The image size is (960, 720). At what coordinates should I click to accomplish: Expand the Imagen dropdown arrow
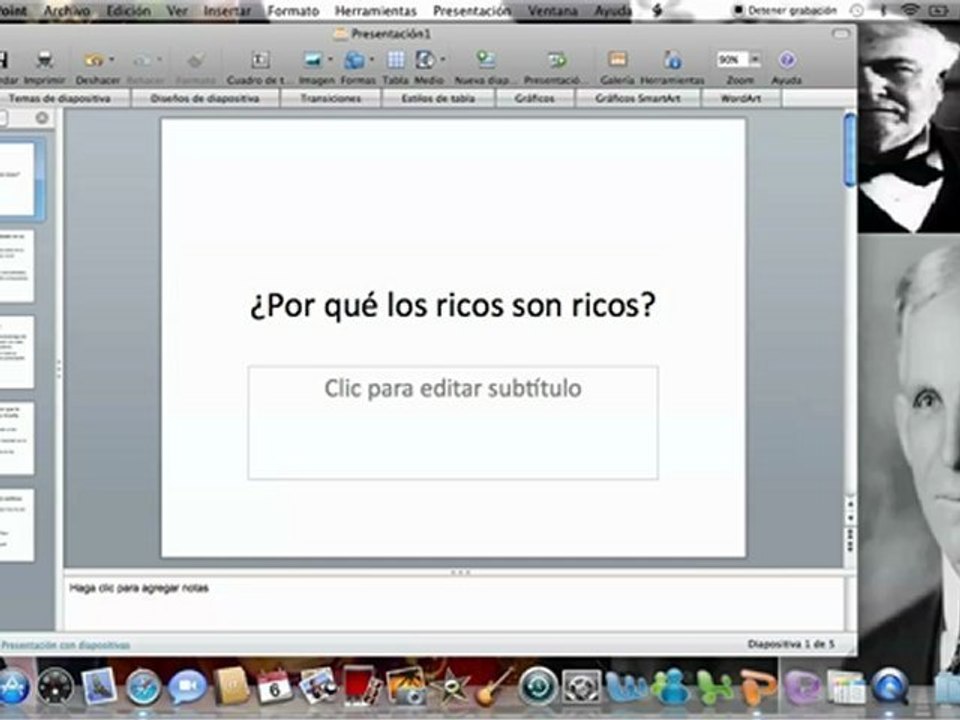[x=330, y=60]
